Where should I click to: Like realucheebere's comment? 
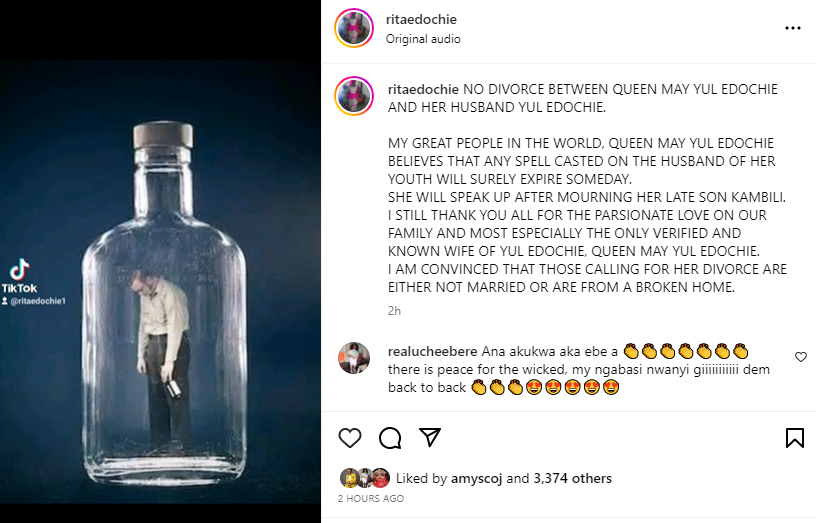tap(800, 357)
